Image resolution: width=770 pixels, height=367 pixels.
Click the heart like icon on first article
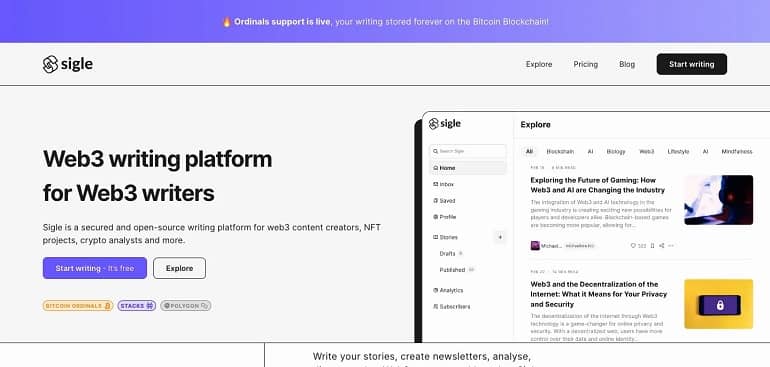[633, 246]
